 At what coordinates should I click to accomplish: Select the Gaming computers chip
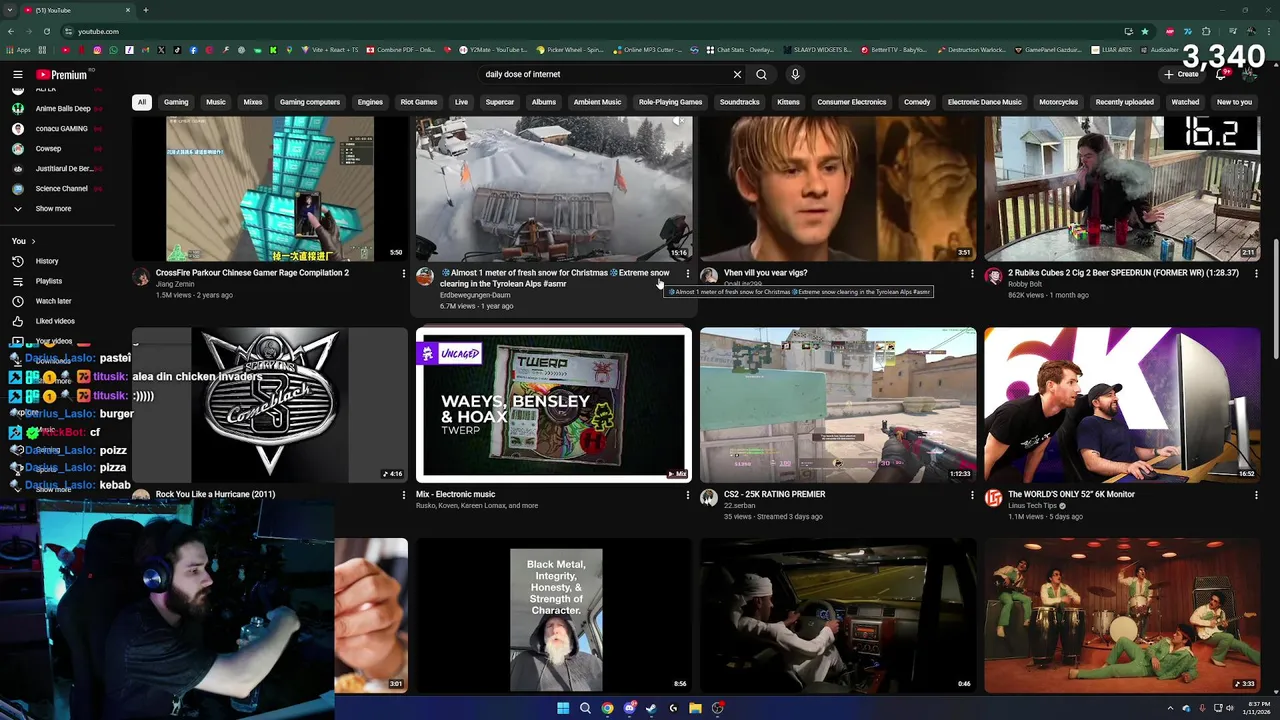click(x=310, y=102)
